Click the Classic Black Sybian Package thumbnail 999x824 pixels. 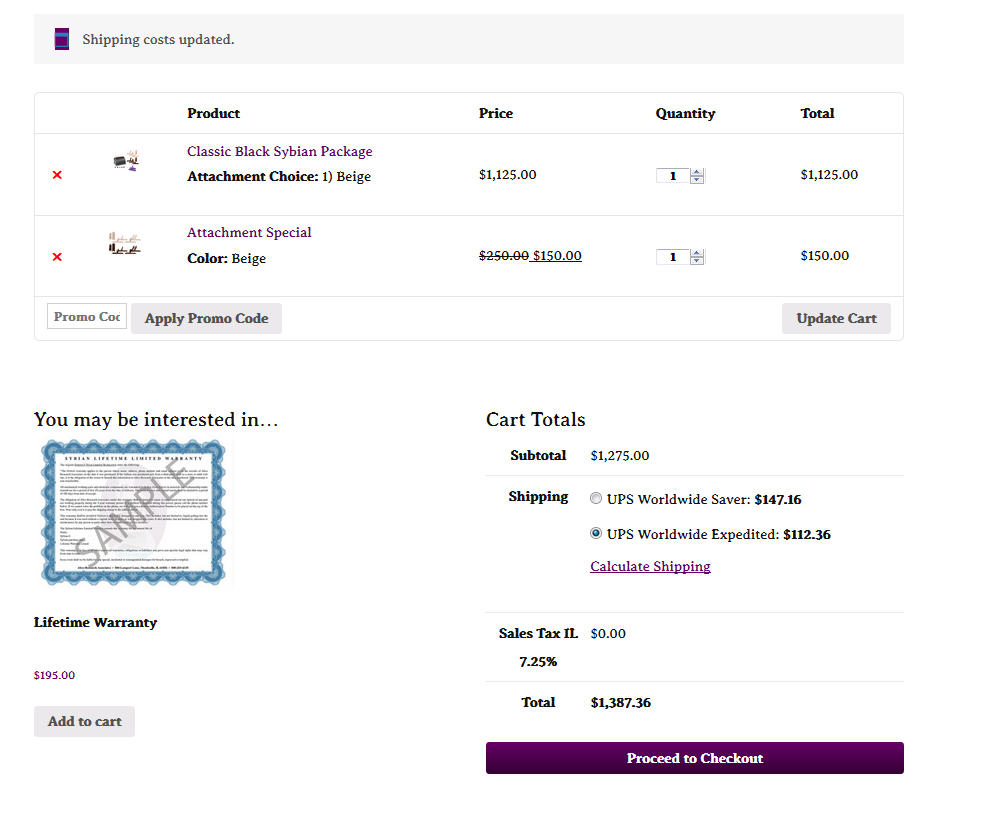pos(126,160)
